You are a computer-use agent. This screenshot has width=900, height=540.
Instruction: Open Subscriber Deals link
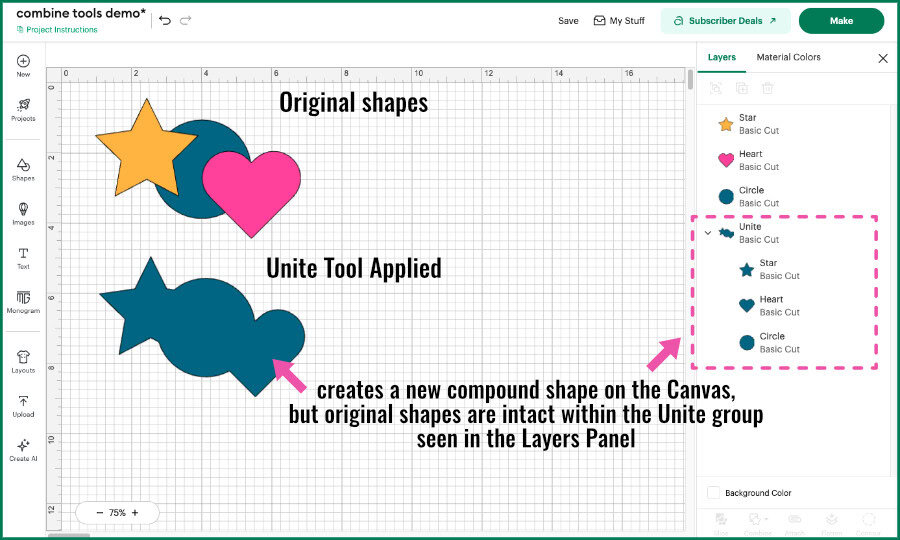tap(726, 21)
